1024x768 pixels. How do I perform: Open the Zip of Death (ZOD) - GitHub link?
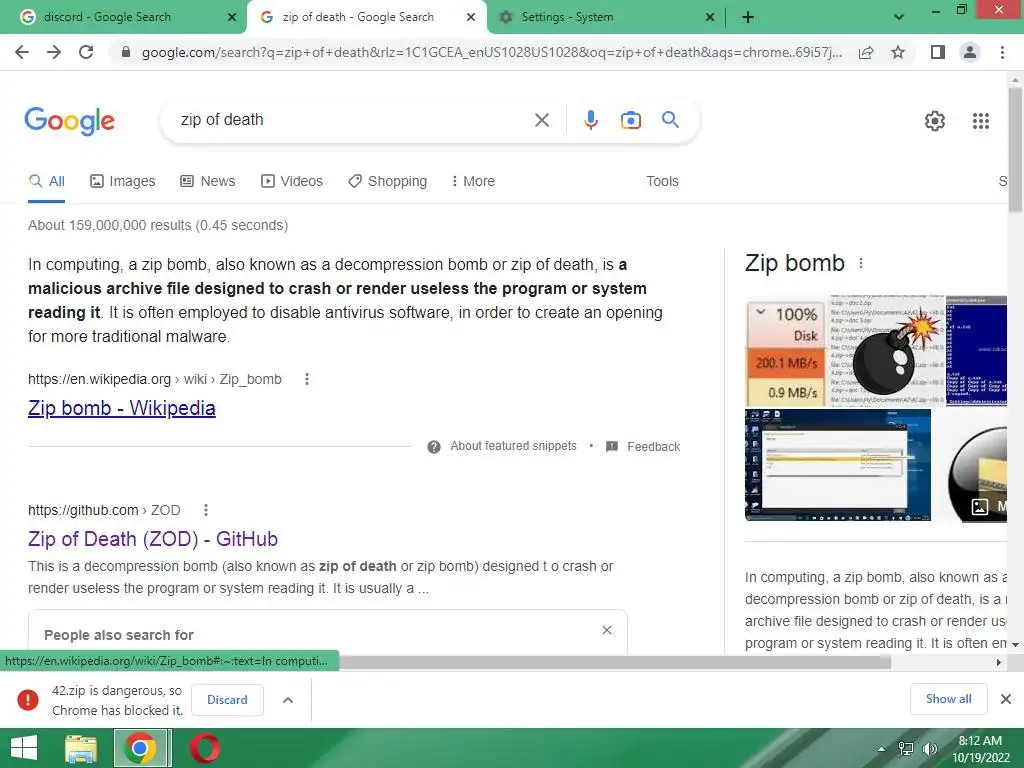(x=153, y=539)
